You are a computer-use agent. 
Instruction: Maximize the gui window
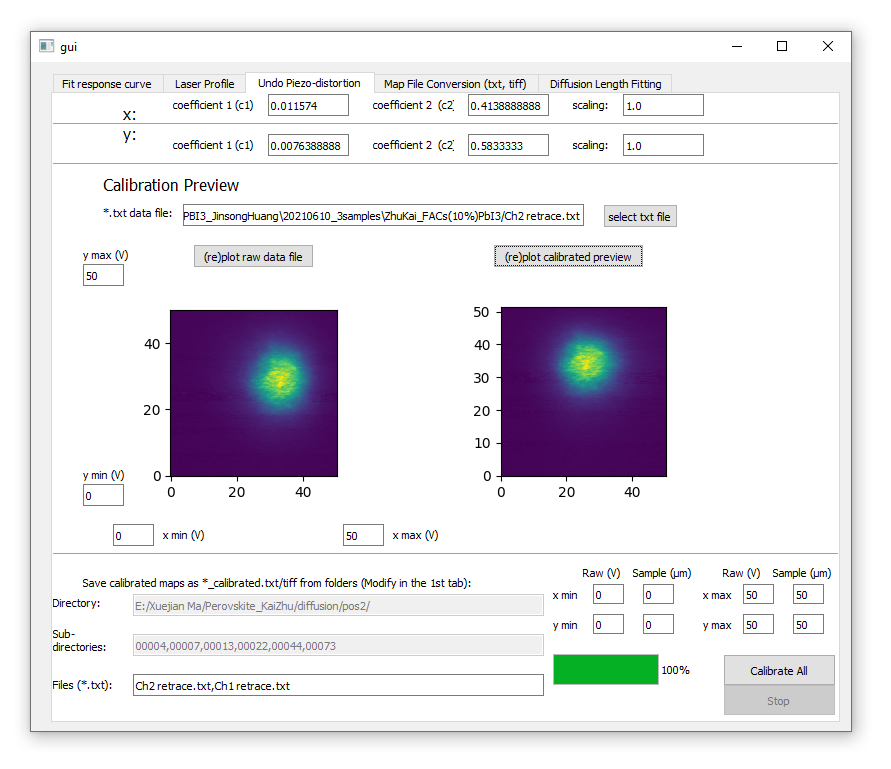782,46
